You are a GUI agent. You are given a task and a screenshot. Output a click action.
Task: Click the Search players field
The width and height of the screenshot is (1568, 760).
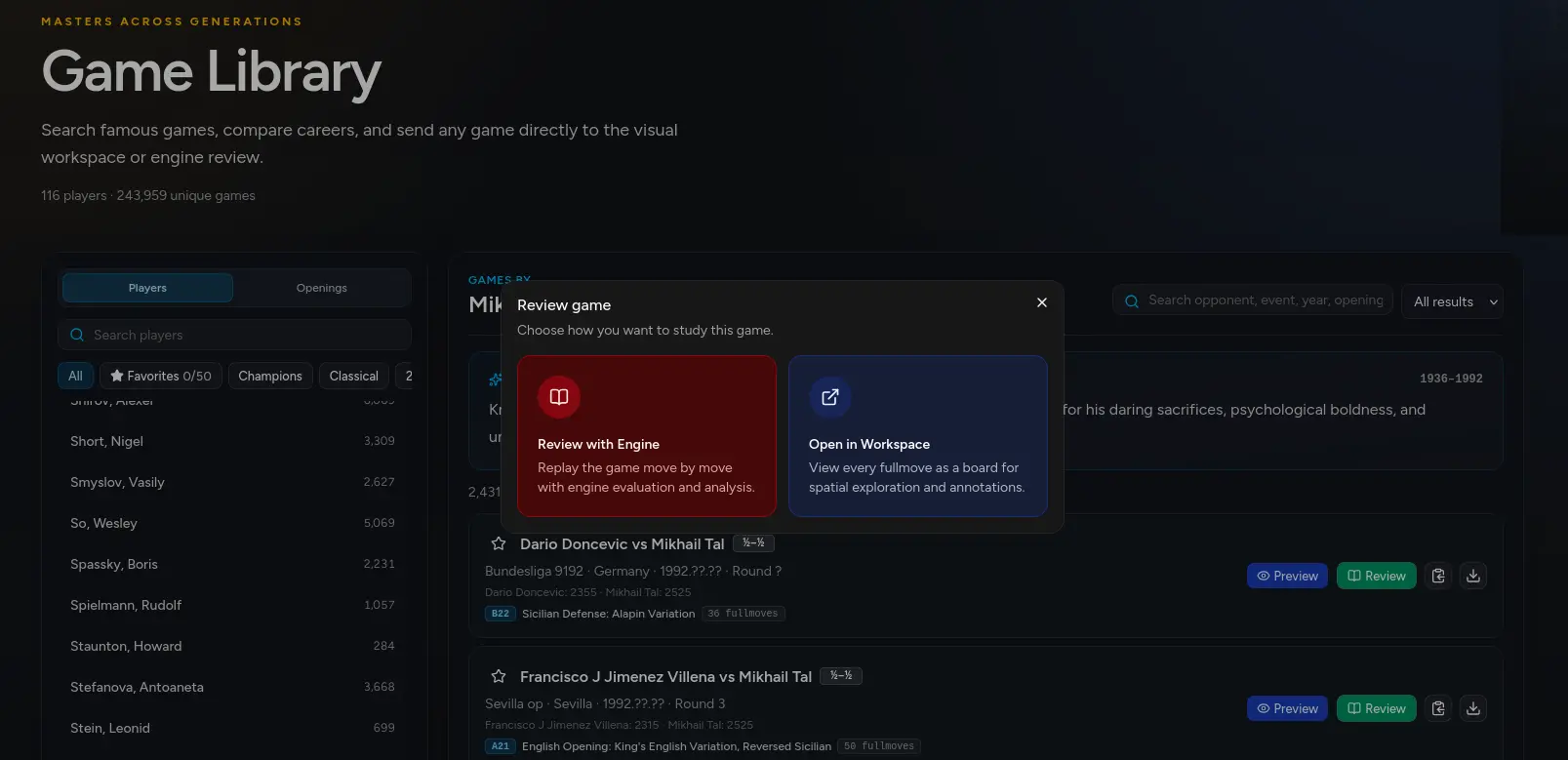coord(234,335)
